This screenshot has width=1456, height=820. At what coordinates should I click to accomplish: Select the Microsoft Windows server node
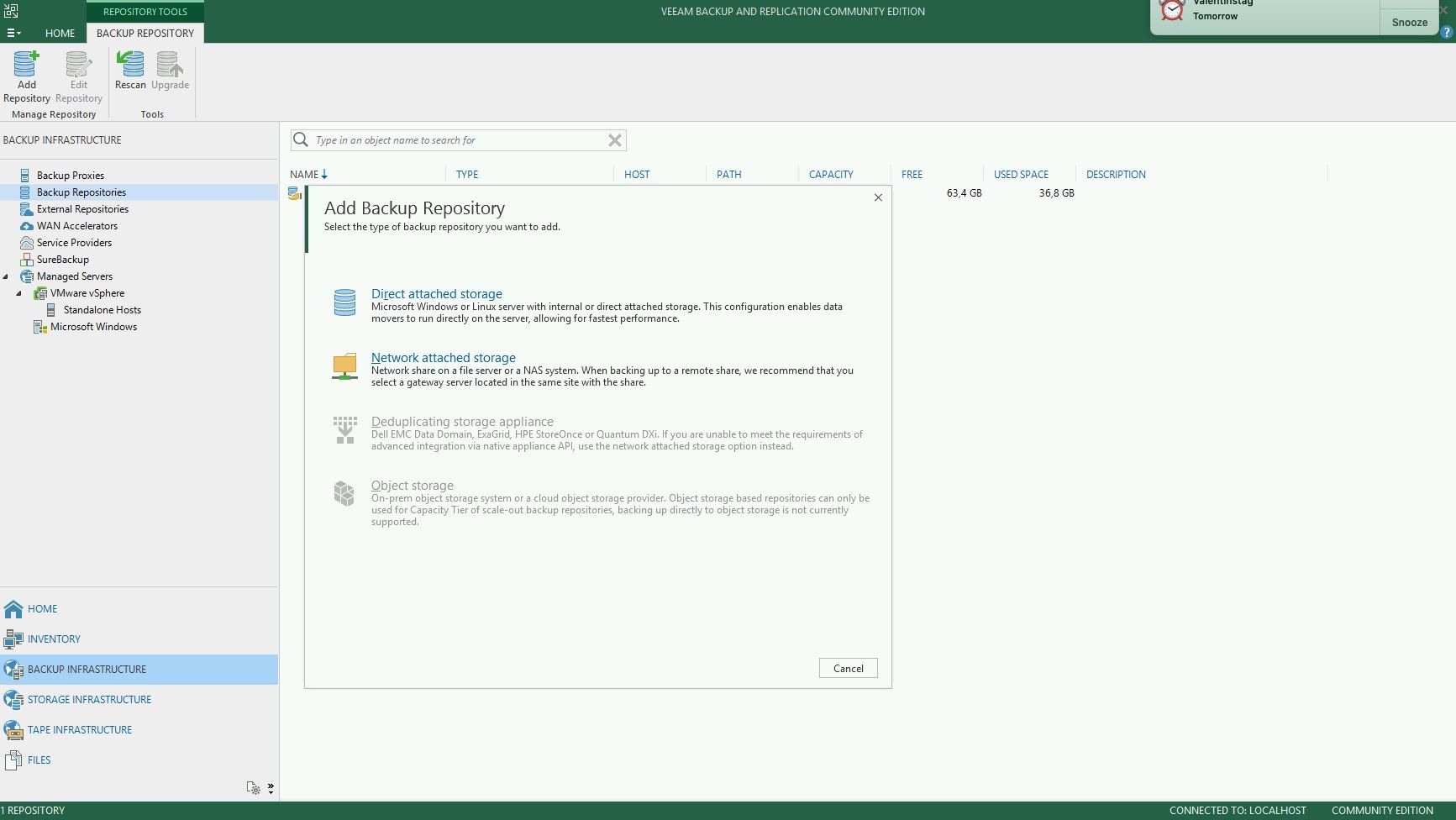pyautogui.click(x=93, y=327)
